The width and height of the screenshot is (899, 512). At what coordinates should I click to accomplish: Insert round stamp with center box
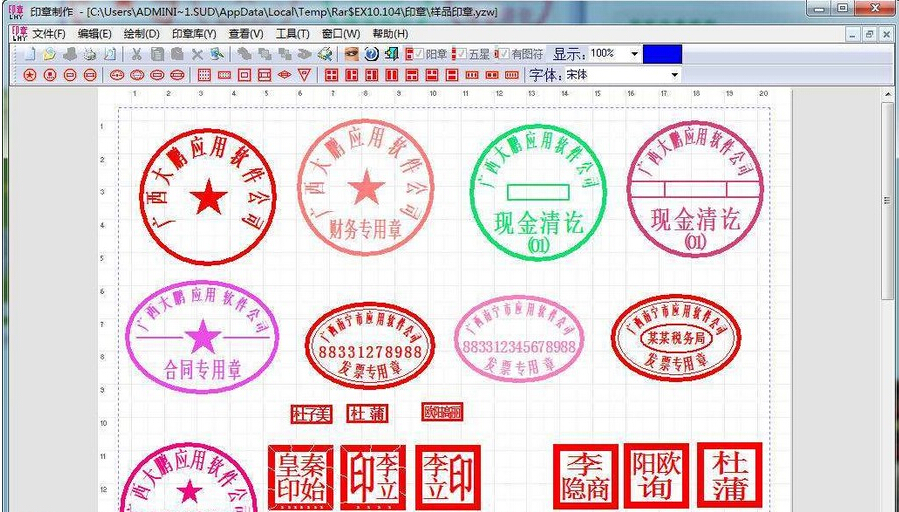70,75
